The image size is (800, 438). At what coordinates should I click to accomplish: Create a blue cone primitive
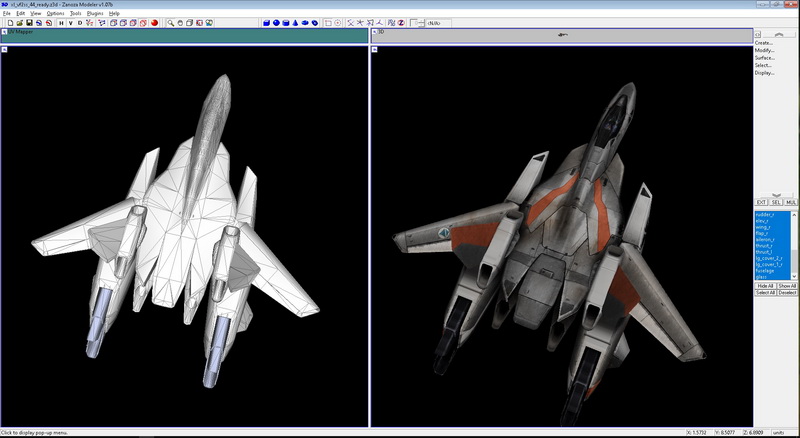tap(295, 23)
